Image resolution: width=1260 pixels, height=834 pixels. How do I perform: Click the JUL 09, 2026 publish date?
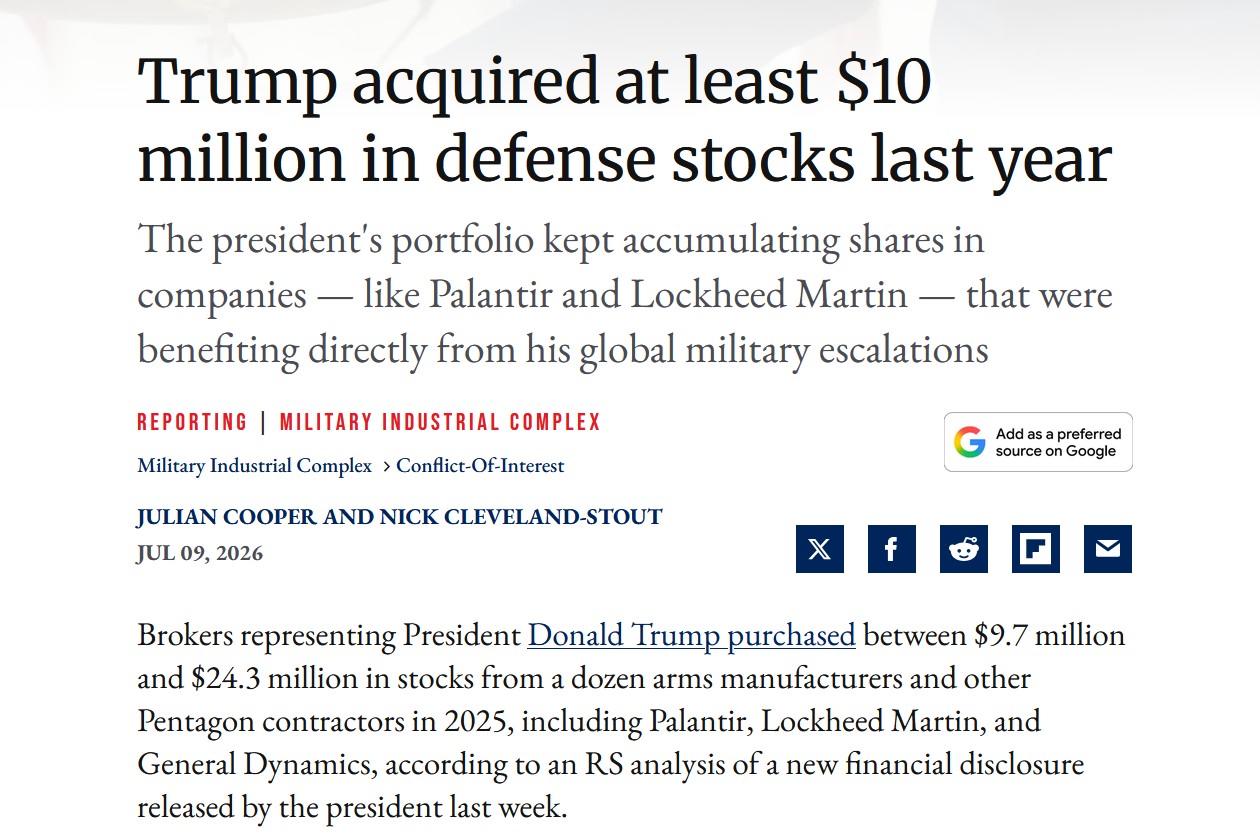tap(200, 554)
